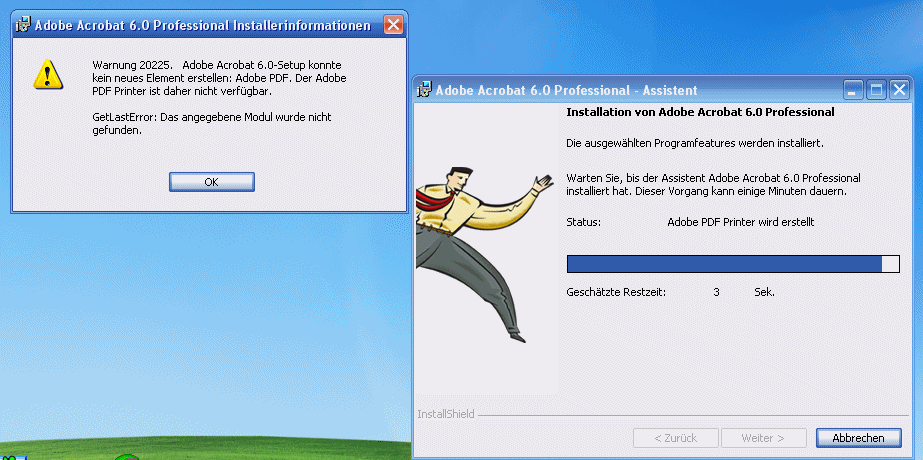The width and height of the screenshot is (923, 460).
Task: Click the heading 'Installation von Adobe Acrobat 6.0 Professional'
Action: click(x=700, y=112)
